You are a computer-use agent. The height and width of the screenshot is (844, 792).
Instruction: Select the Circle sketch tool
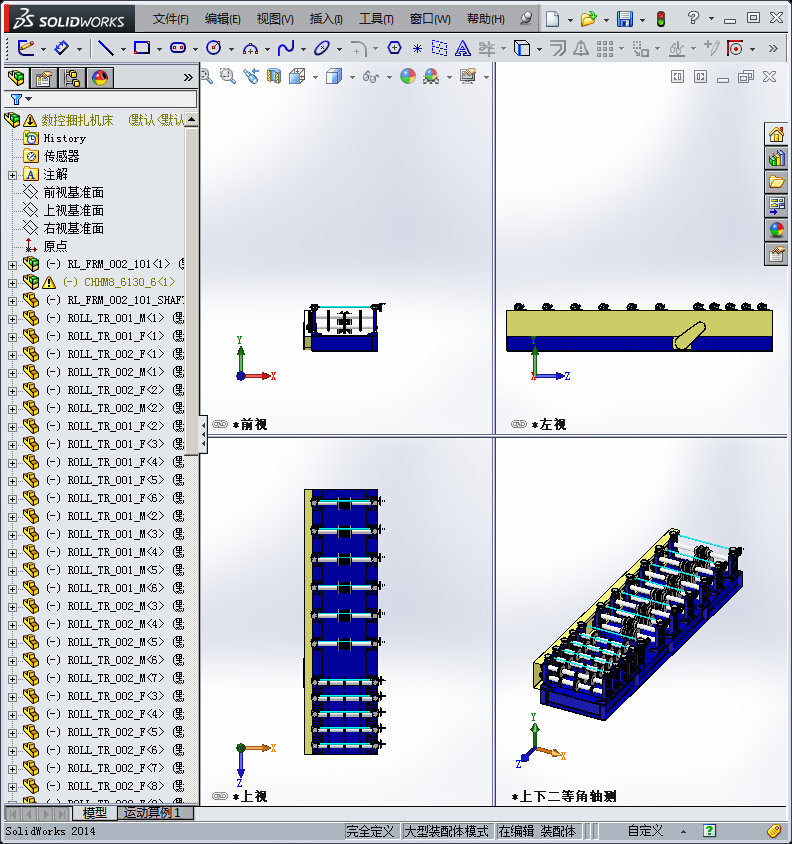click(214, 48)
